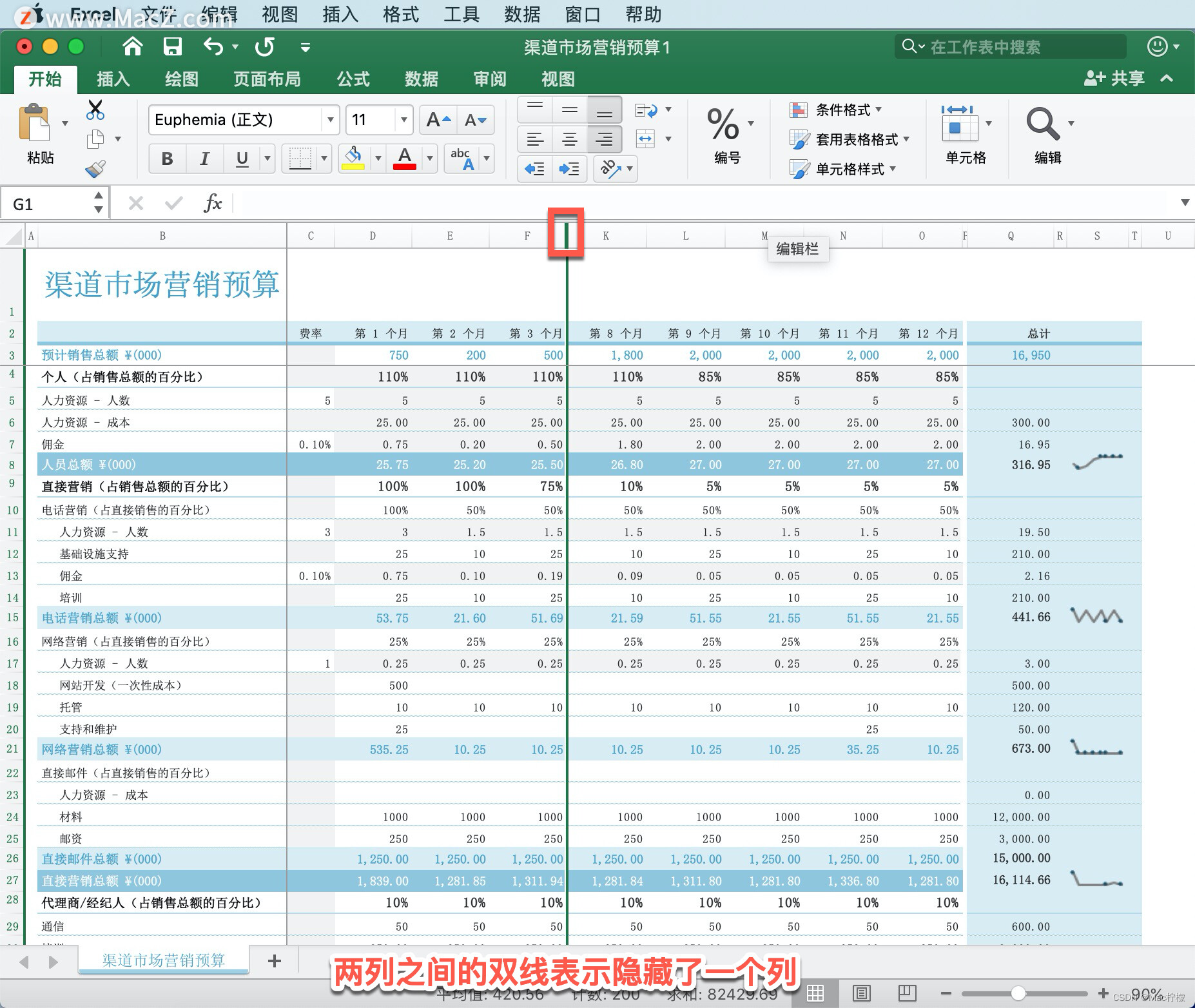Open 套用表格格式 table format dropdown
Viewport: 1195px width, 1008px height.
(850, 139)
